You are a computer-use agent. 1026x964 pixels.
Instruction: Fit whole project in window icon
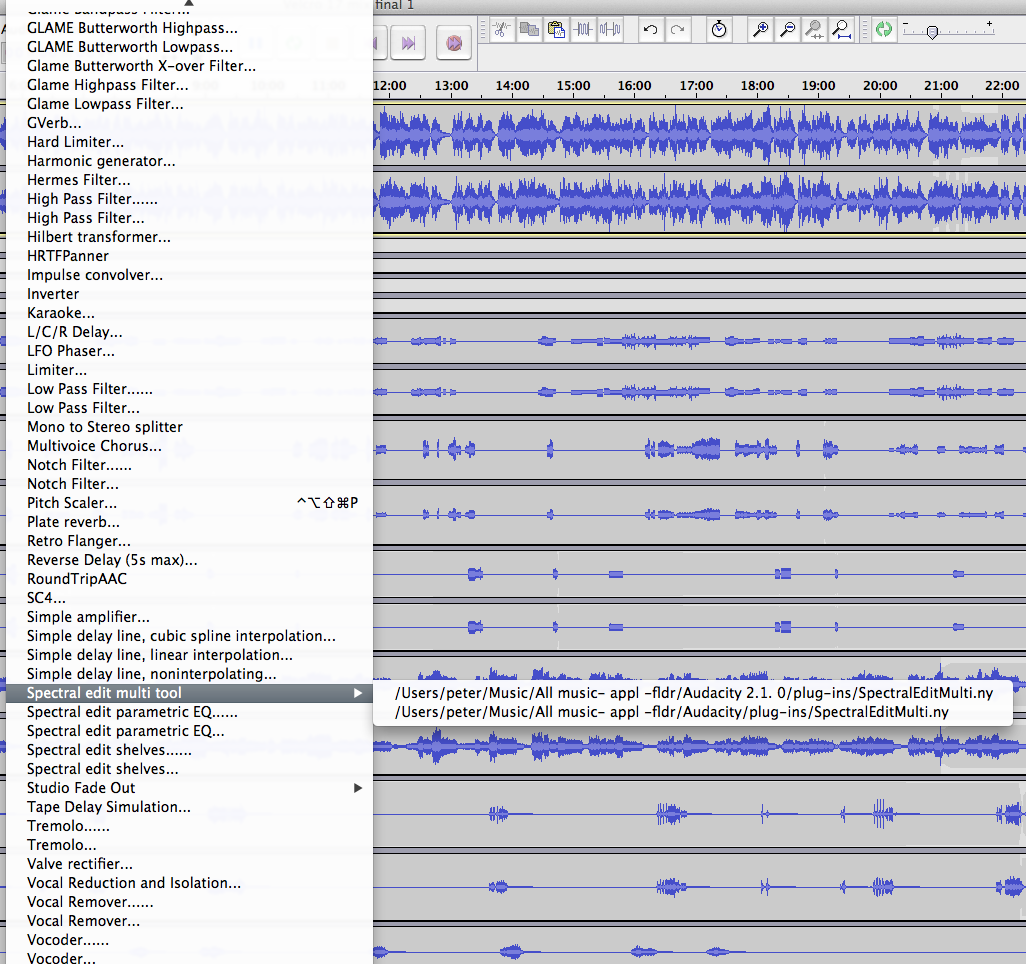click(x=841, y=29)
